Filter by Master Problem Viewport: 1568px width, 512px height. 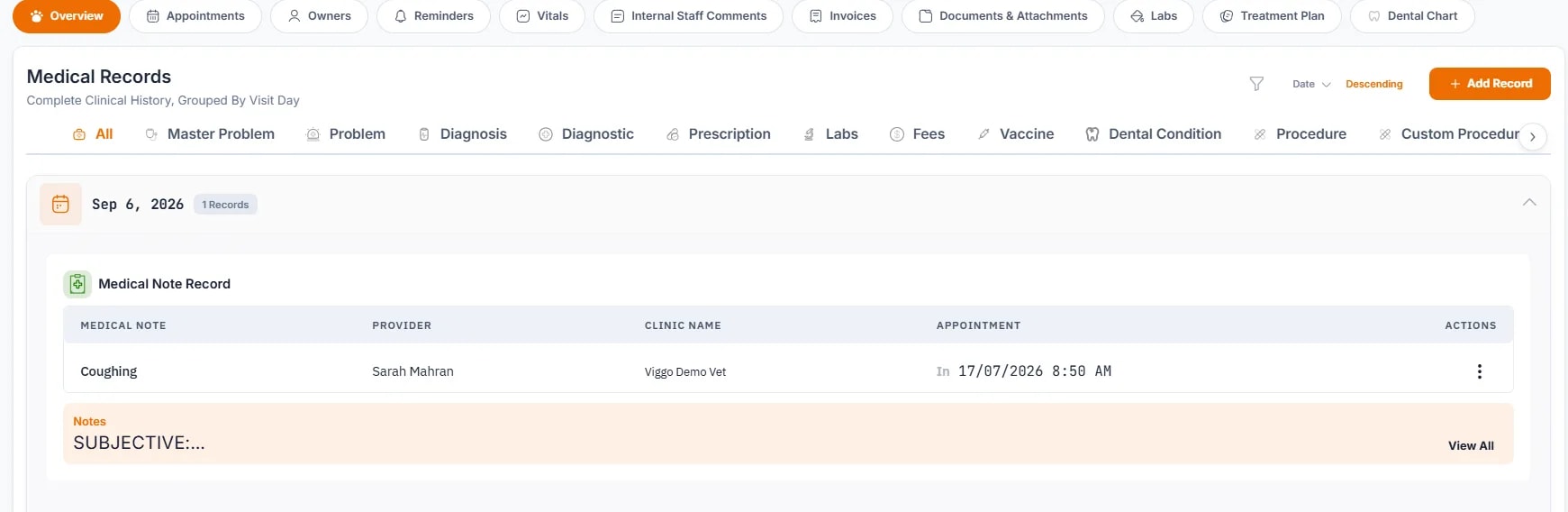tap(210, 134)
